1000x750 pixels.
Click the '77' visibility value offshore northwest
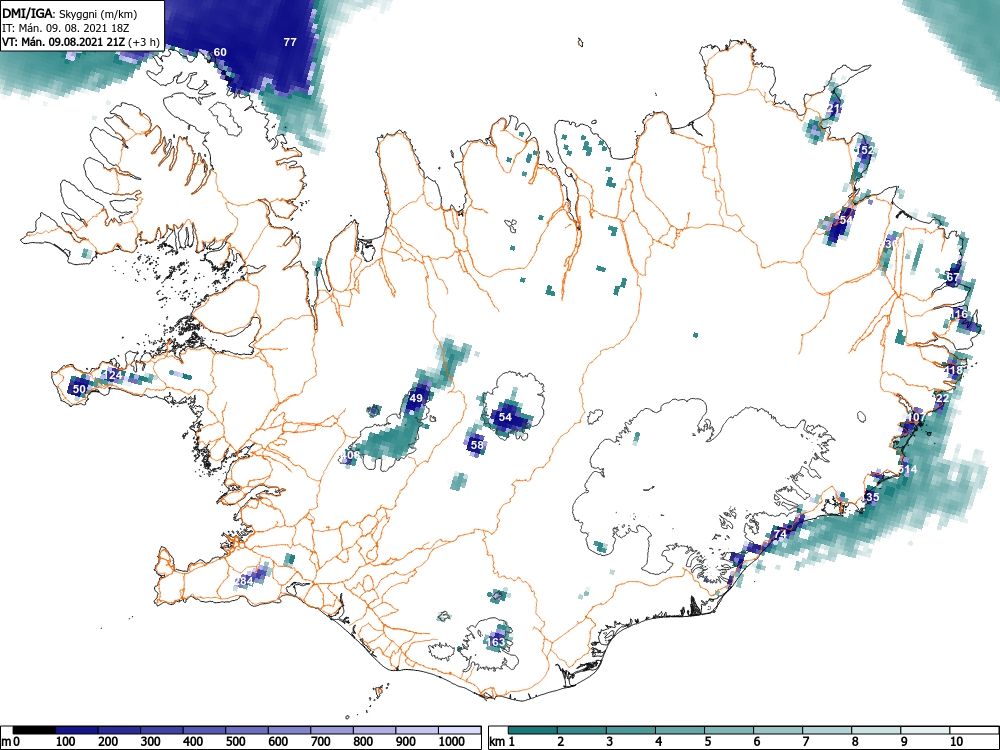[x=290, y=42]
